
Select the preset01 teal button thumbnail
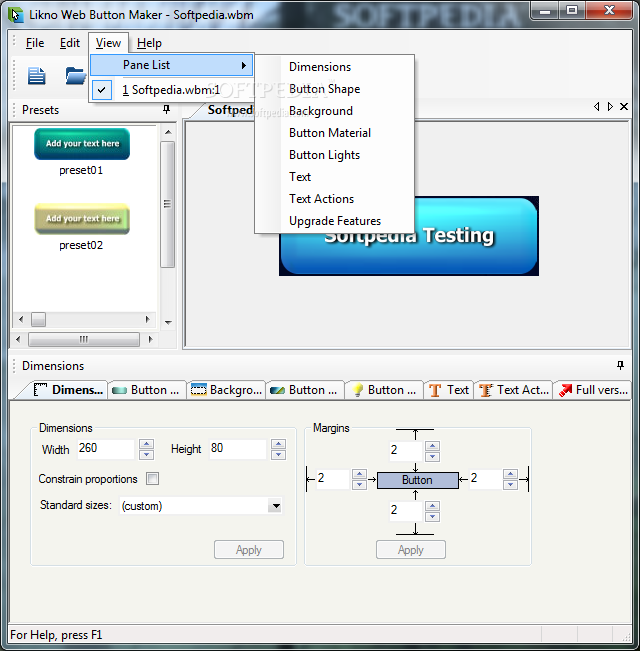[82, 144]
